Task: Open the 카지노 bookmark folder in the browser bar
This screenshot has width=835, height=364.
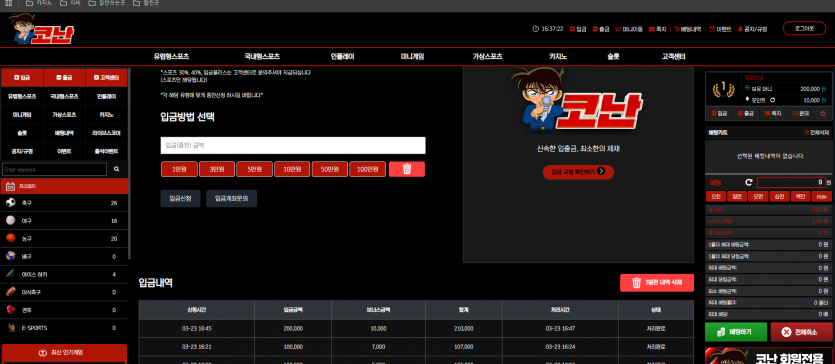Action: click(39, 3)
